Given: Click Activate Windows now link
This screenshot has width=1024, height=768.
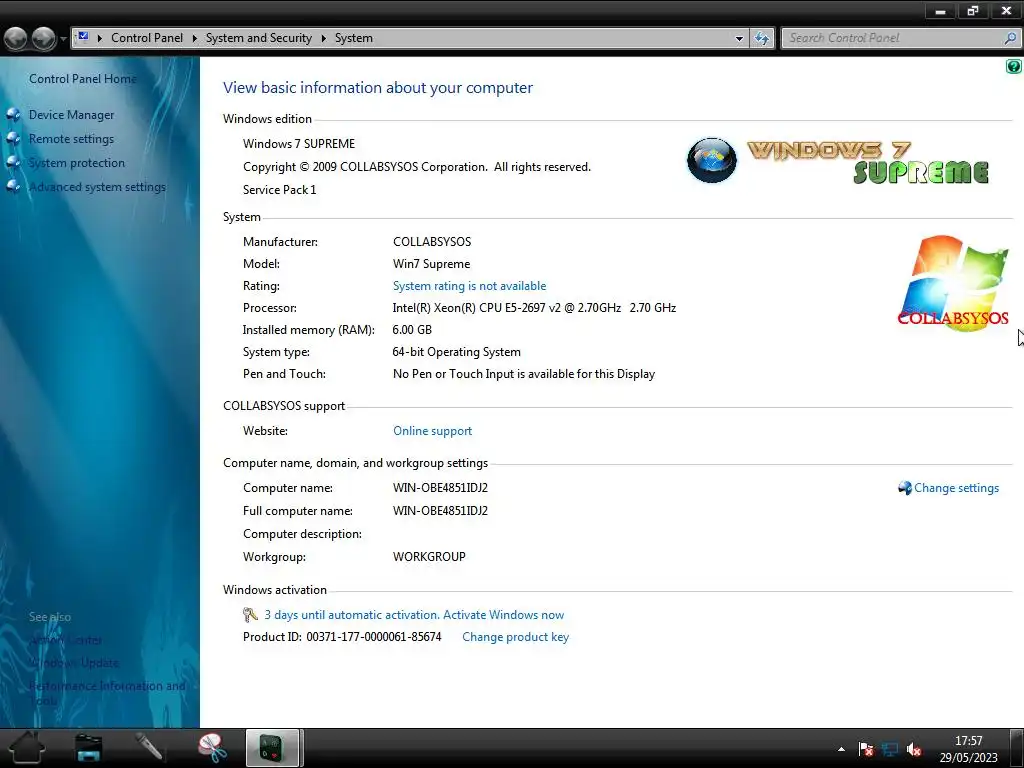Looking at the screenshot, I should (x=504, y=615).
